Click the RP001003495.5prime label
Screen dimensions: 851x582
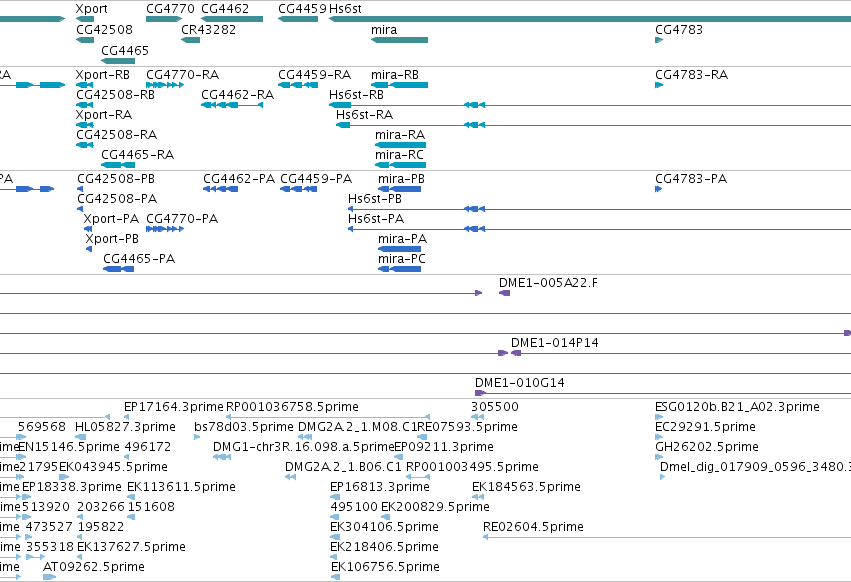pos(472,467)
